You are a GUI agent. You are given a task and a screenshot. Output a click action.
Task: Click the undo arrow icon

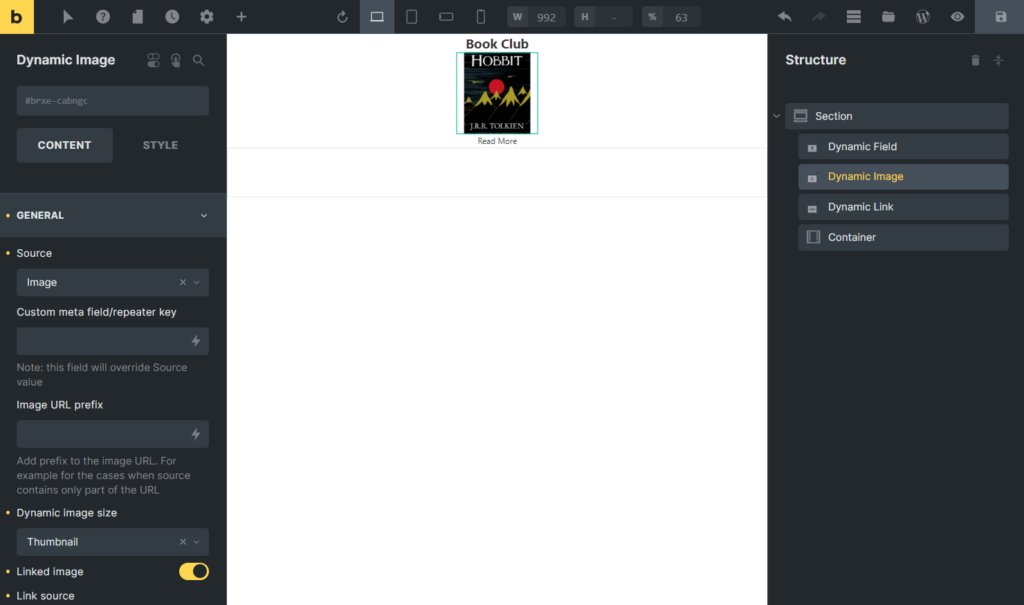[x=785, y=17]
